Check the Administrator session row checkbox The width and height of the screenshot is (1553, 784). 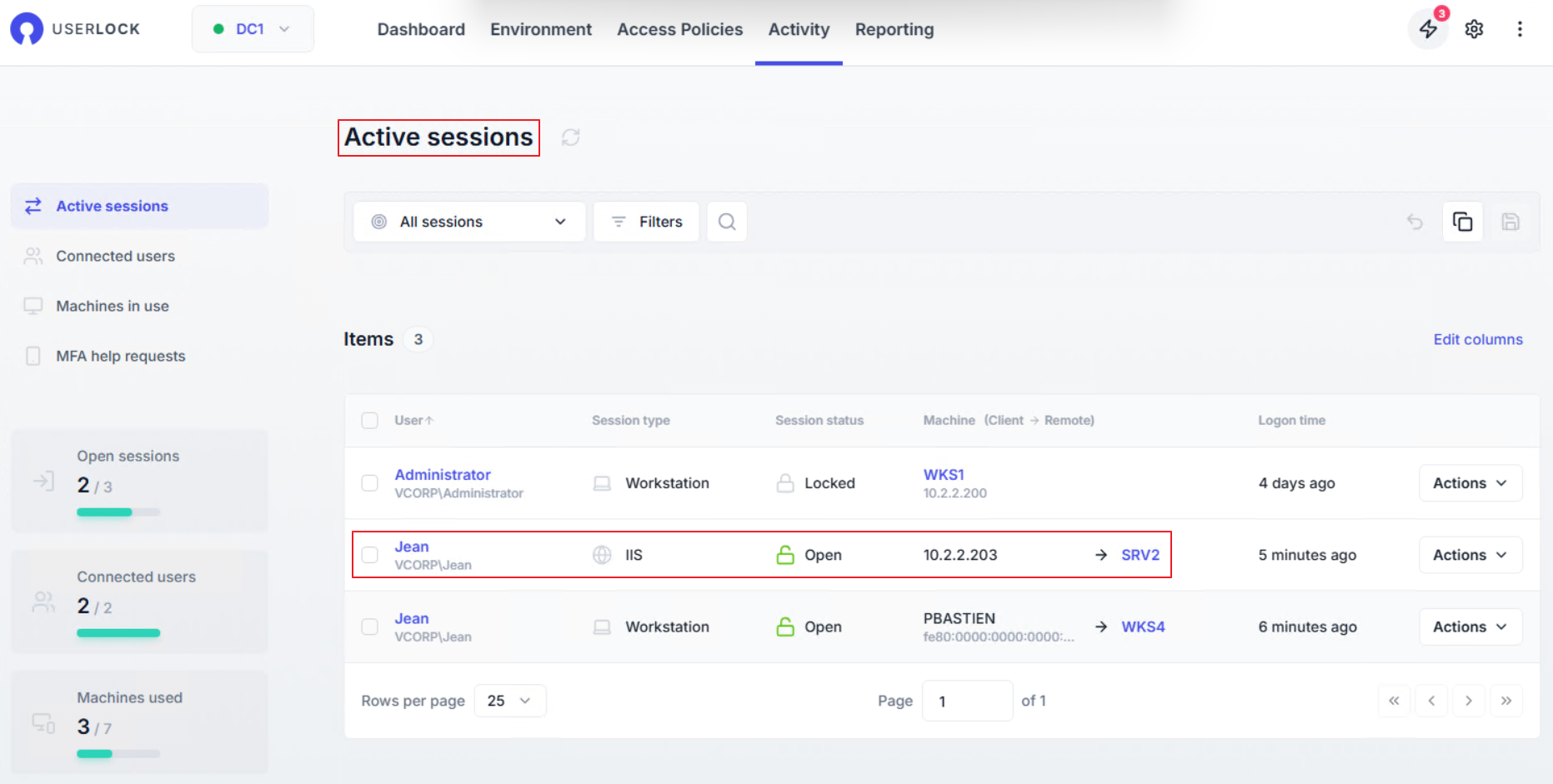[x=369, y=483]
